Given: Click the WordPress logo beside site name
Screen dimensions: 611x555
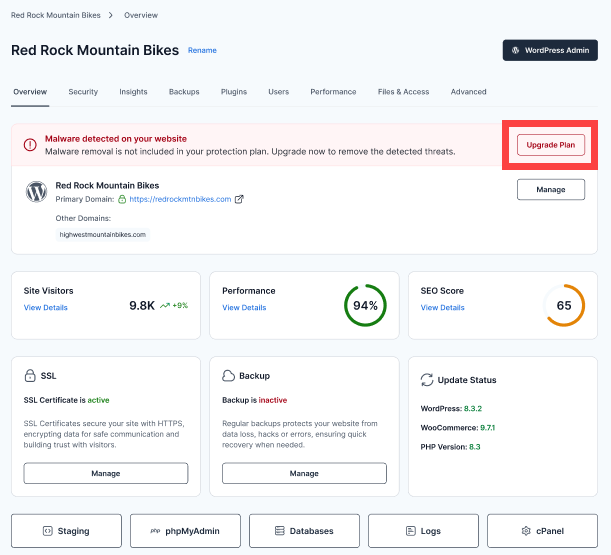Looking at the screenshot, I should tap(37, 191).
